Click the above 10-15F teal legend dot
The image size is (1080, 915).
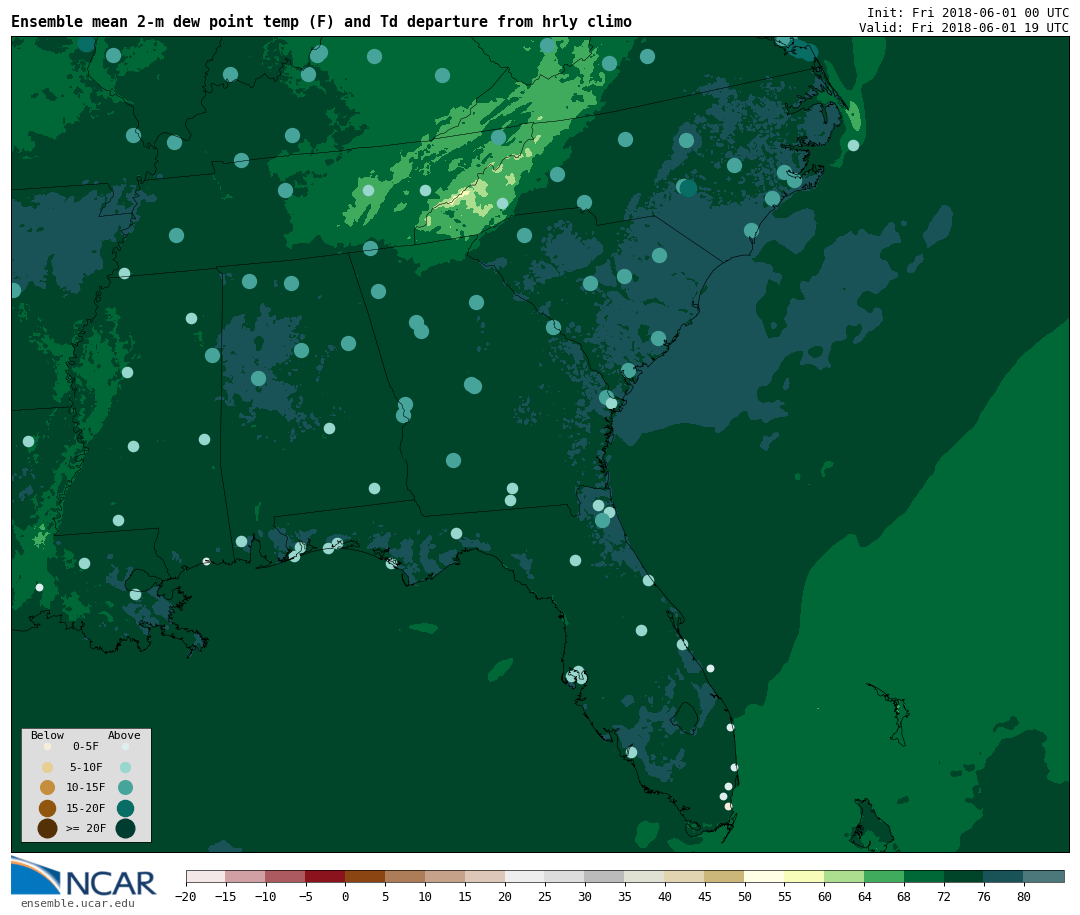point(125,788)
